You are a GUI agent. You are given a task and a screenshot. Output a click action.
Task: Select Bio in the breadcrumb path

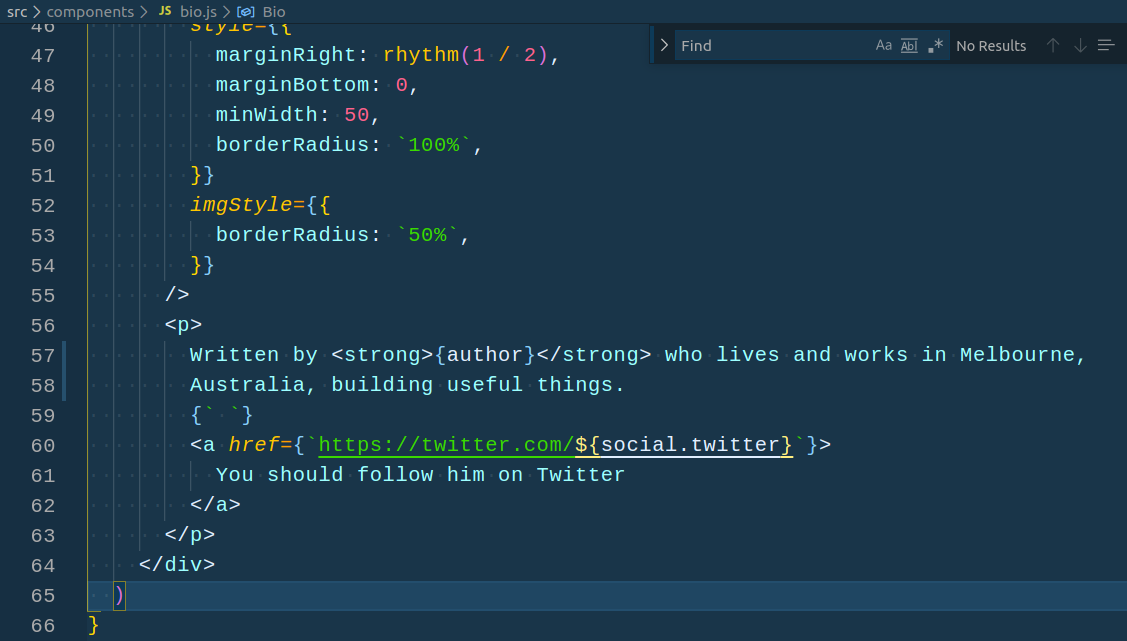pyautogui.click(x=274, y=12)
